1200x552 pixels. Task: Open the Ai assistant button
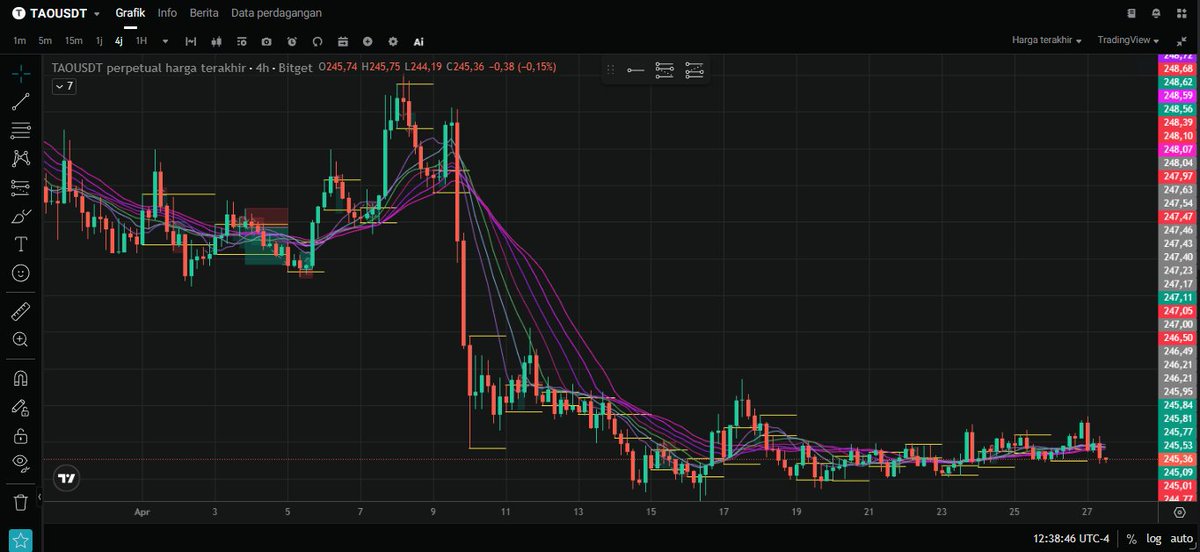419,41
